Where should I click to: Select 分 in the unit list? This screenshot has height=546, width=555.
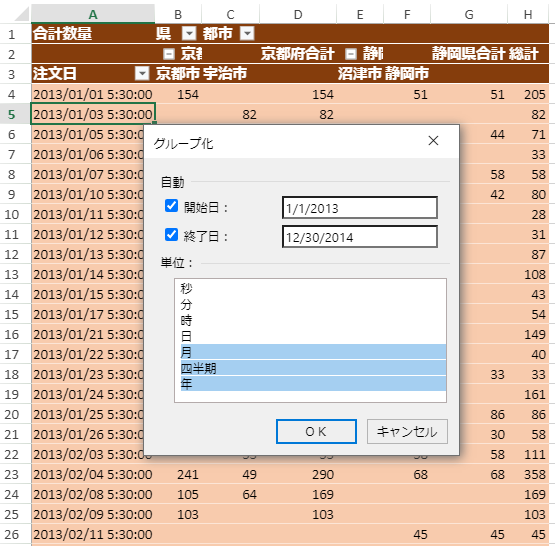pos(313,304)
